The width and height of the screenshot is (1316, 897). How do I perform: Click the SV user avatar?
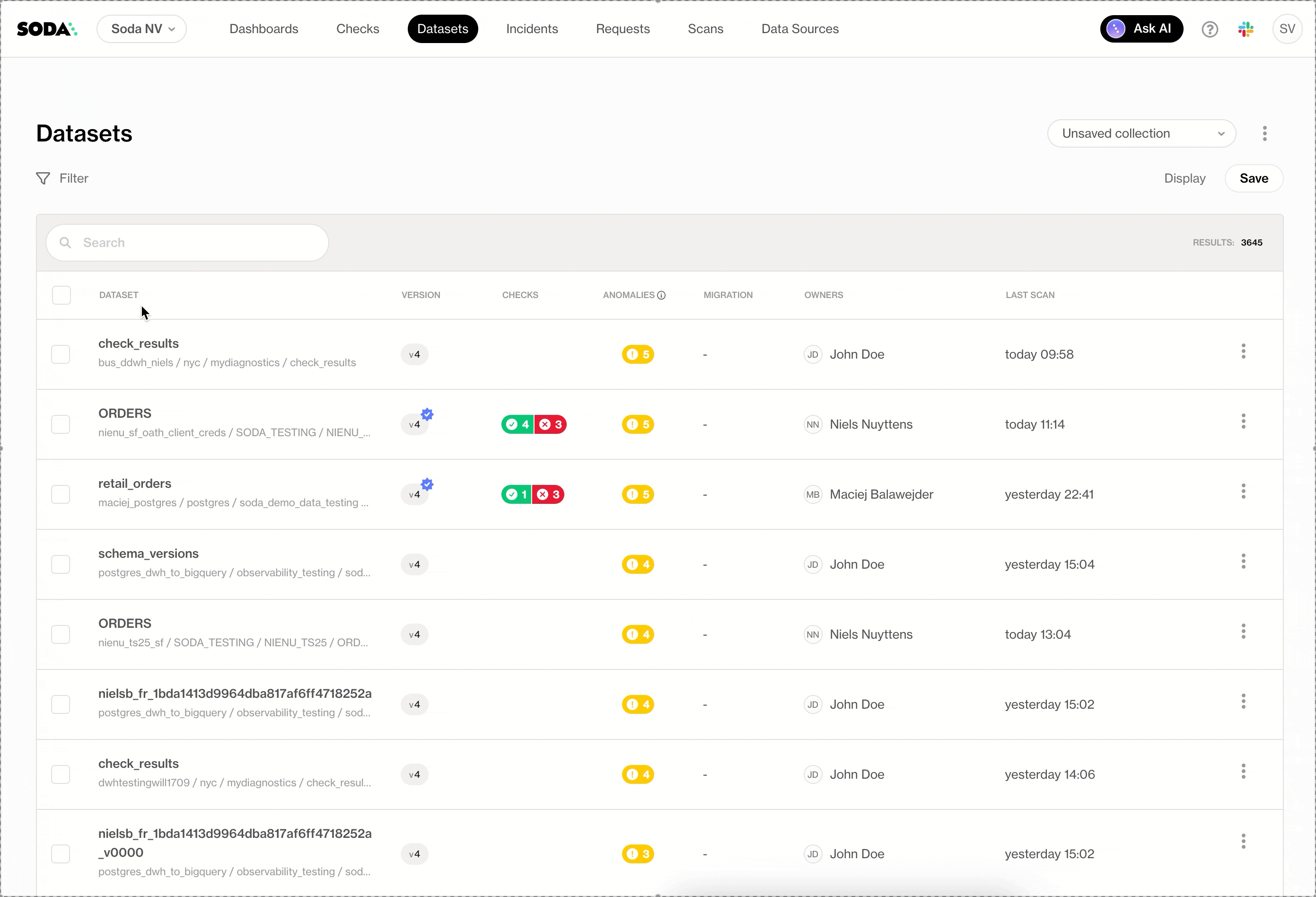(x=1287, y=29)
